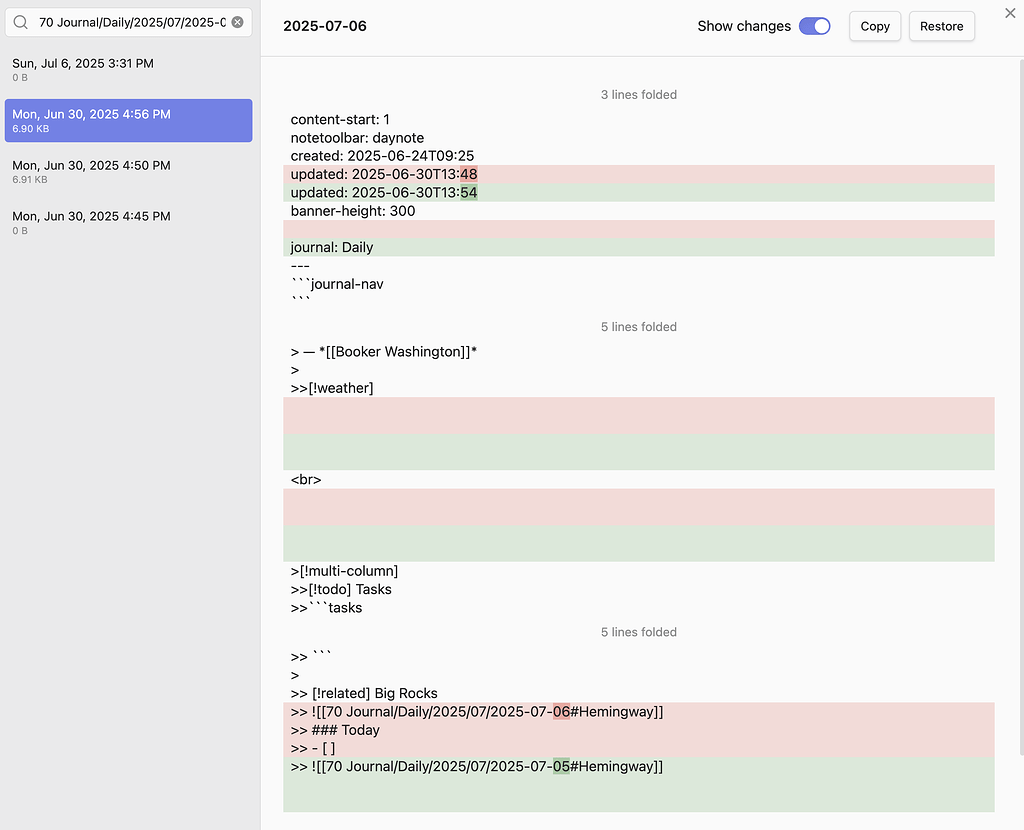Select the Mon, Jun 30 4:50 PM version
Screen dimensions: 1024x830
[x=128, y=171]
